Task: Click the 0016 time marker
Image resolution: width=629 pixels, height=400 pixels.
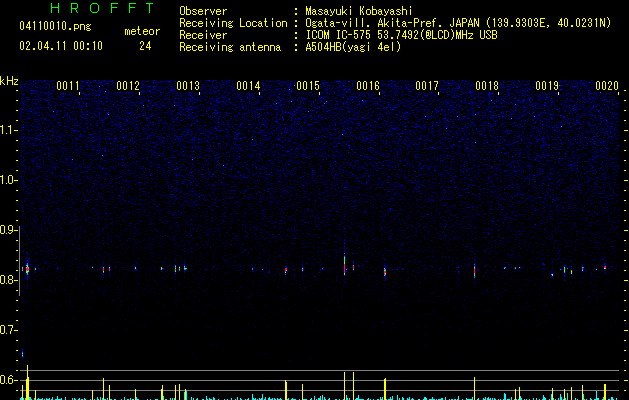Action: coord(368,86)
